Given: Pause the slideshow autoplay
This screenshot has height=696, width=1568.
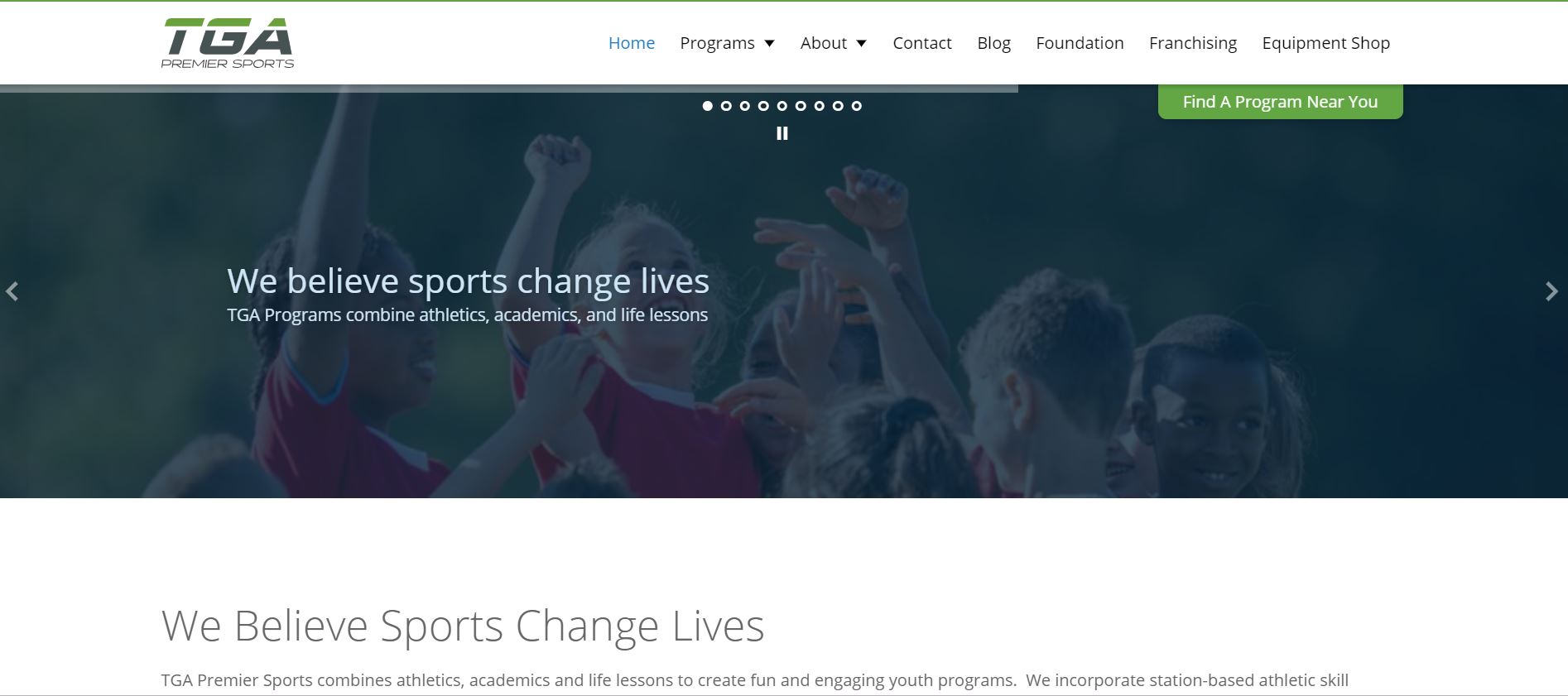Looking at the screenshot, I should tap(782, 133).
